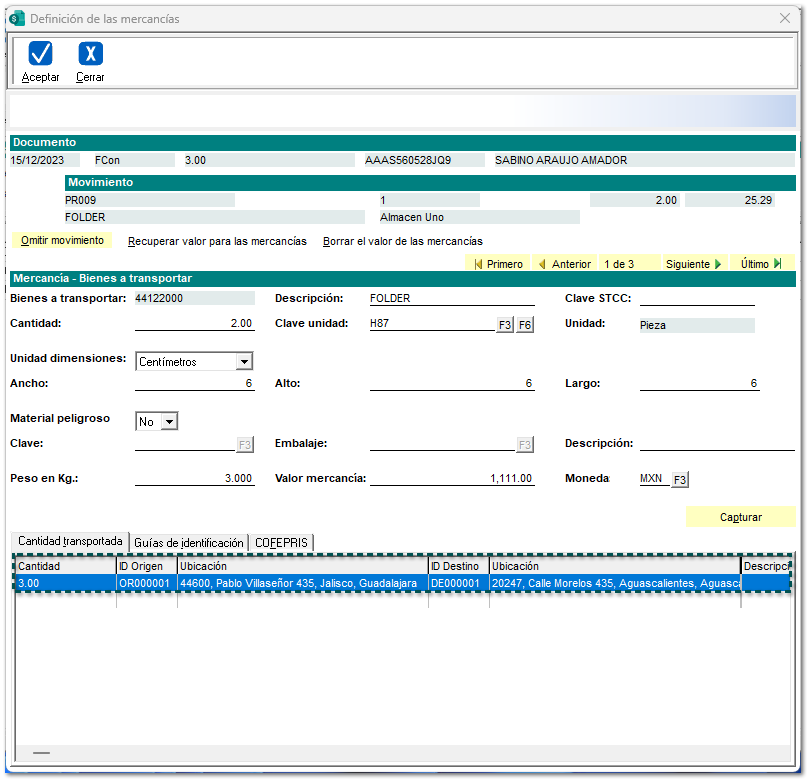Go to Primero record
Screen dimensions: 810x782
point(498,264)
